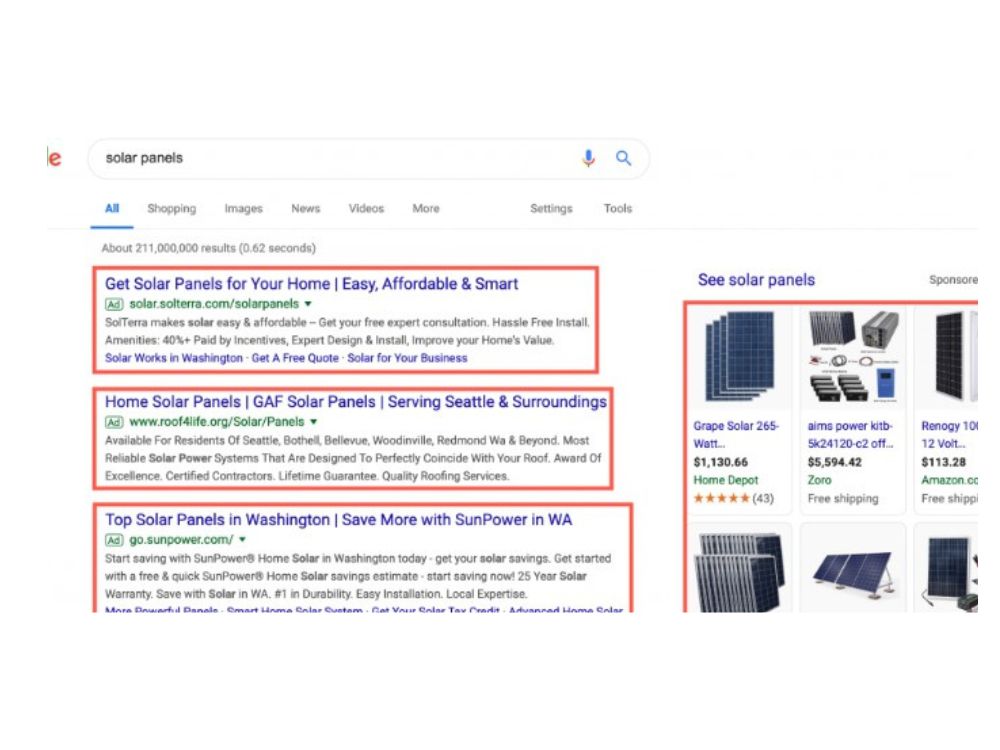Image resolution: width=1000 pixels, height=750 pixels.
Task: Open the Settings menu
Action: point(551,209)
